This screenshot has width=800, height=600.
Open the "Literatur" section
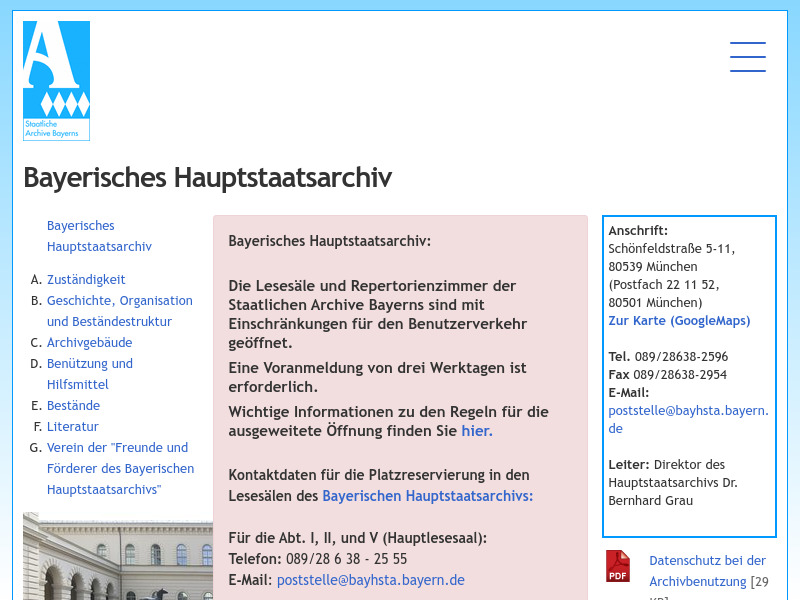click(73, 426)
